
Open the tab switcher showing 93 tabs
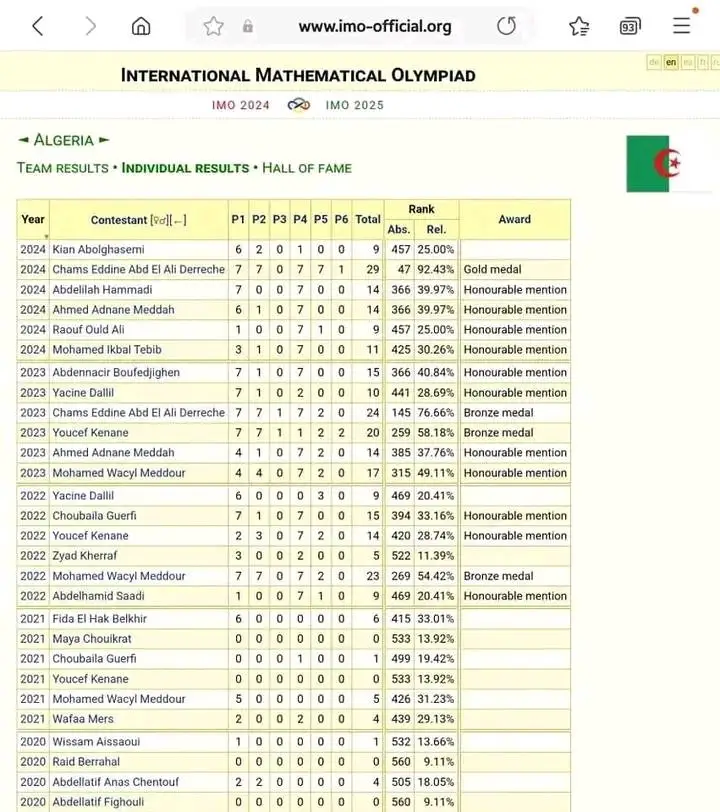630,27
